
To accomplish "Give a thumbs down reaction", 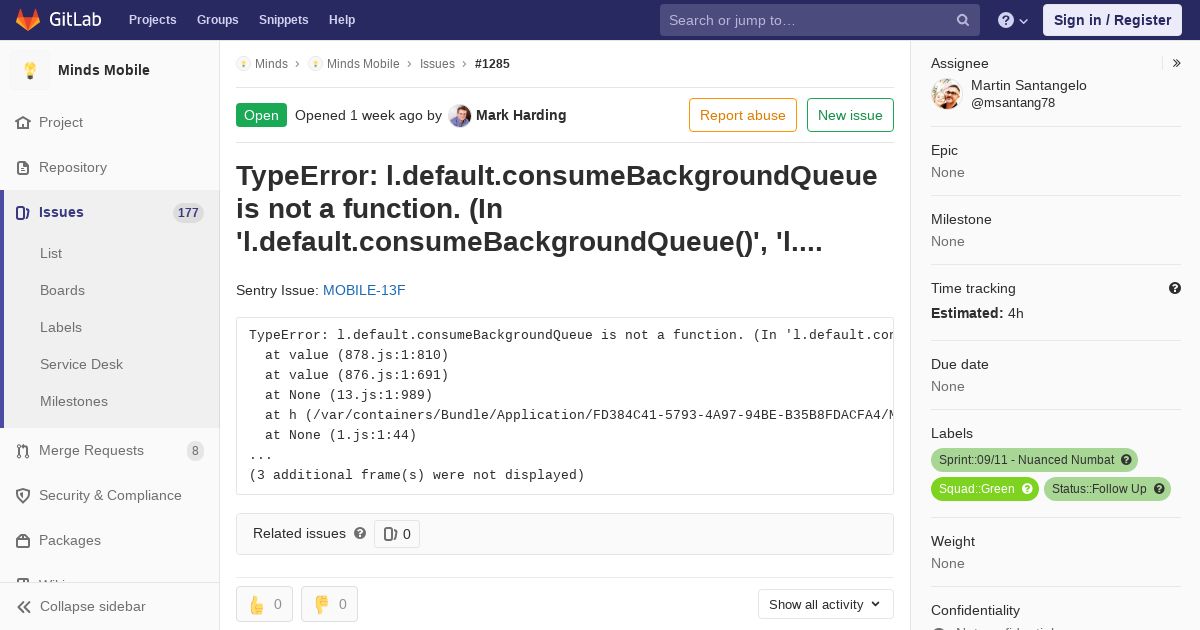I will pyautogui.click(x=329, y=604).
